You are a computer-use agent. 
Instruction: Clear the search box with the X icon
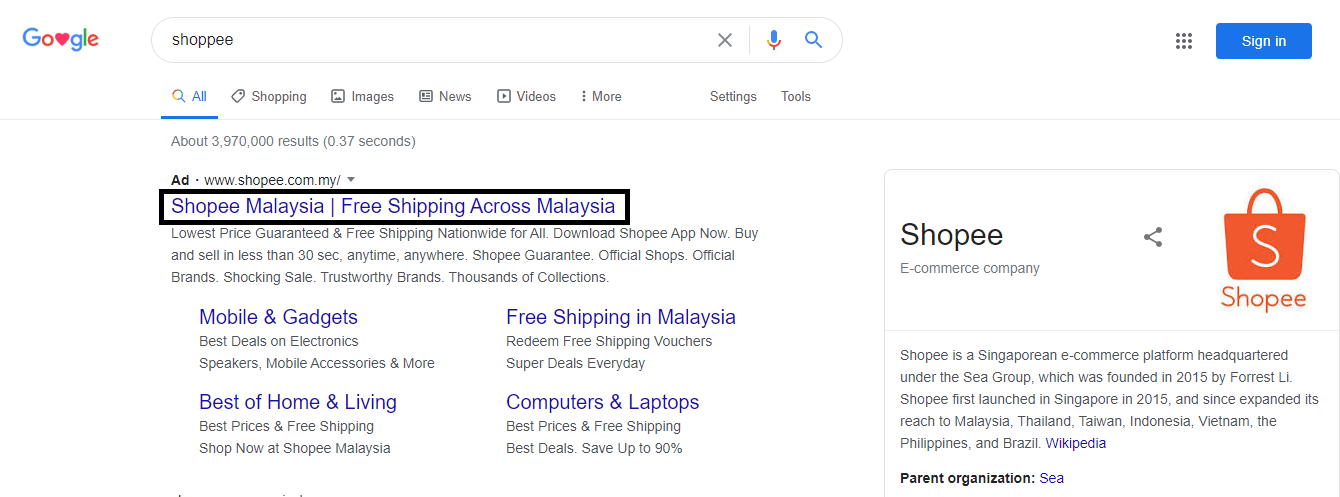pyautogui.click(x=725, y=40)
